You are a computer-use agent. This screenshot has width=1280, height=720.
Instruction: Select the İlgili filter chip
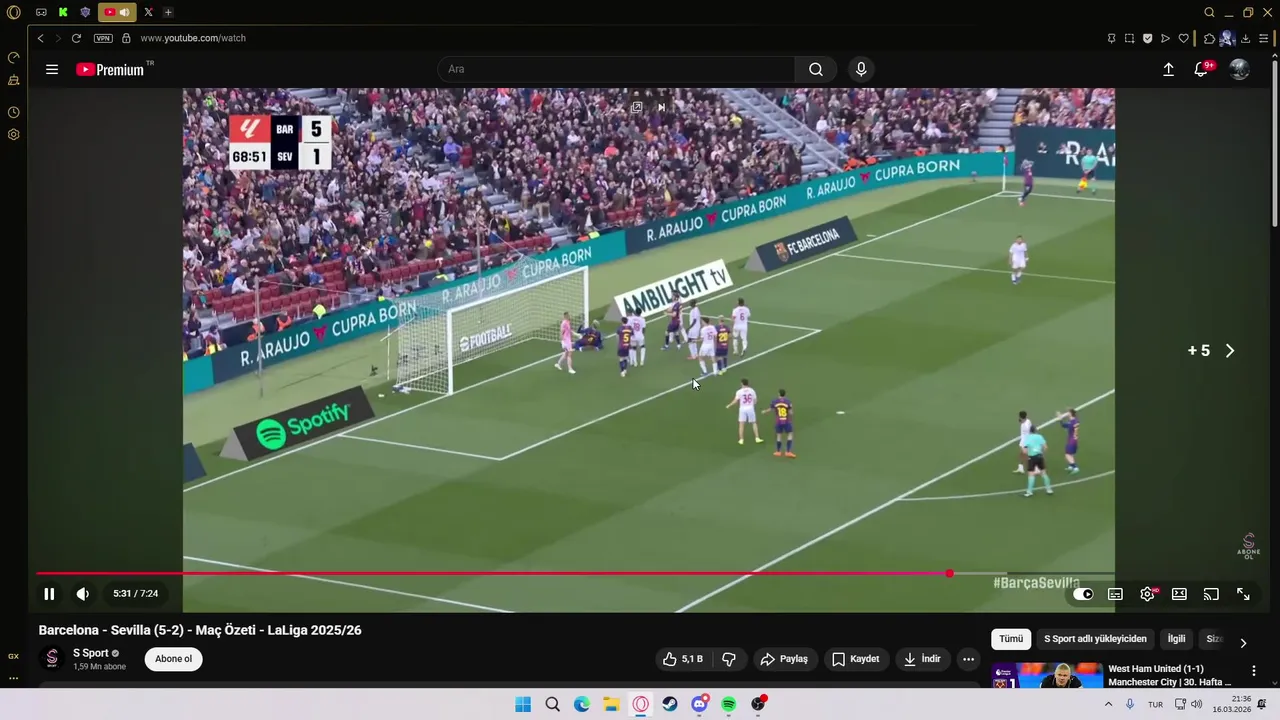pyautogui.click(x=1177, y=639)
